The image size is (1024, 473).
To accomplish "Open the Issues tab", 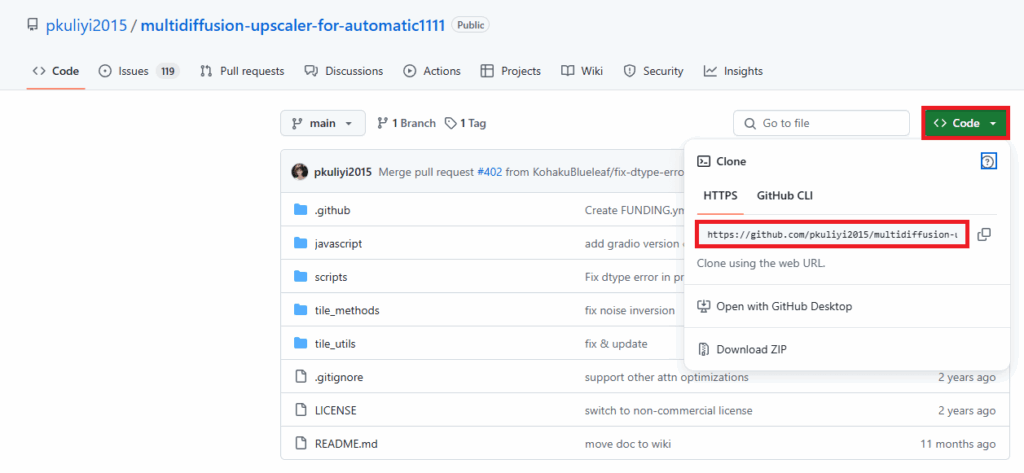I will tap(138, 71).
